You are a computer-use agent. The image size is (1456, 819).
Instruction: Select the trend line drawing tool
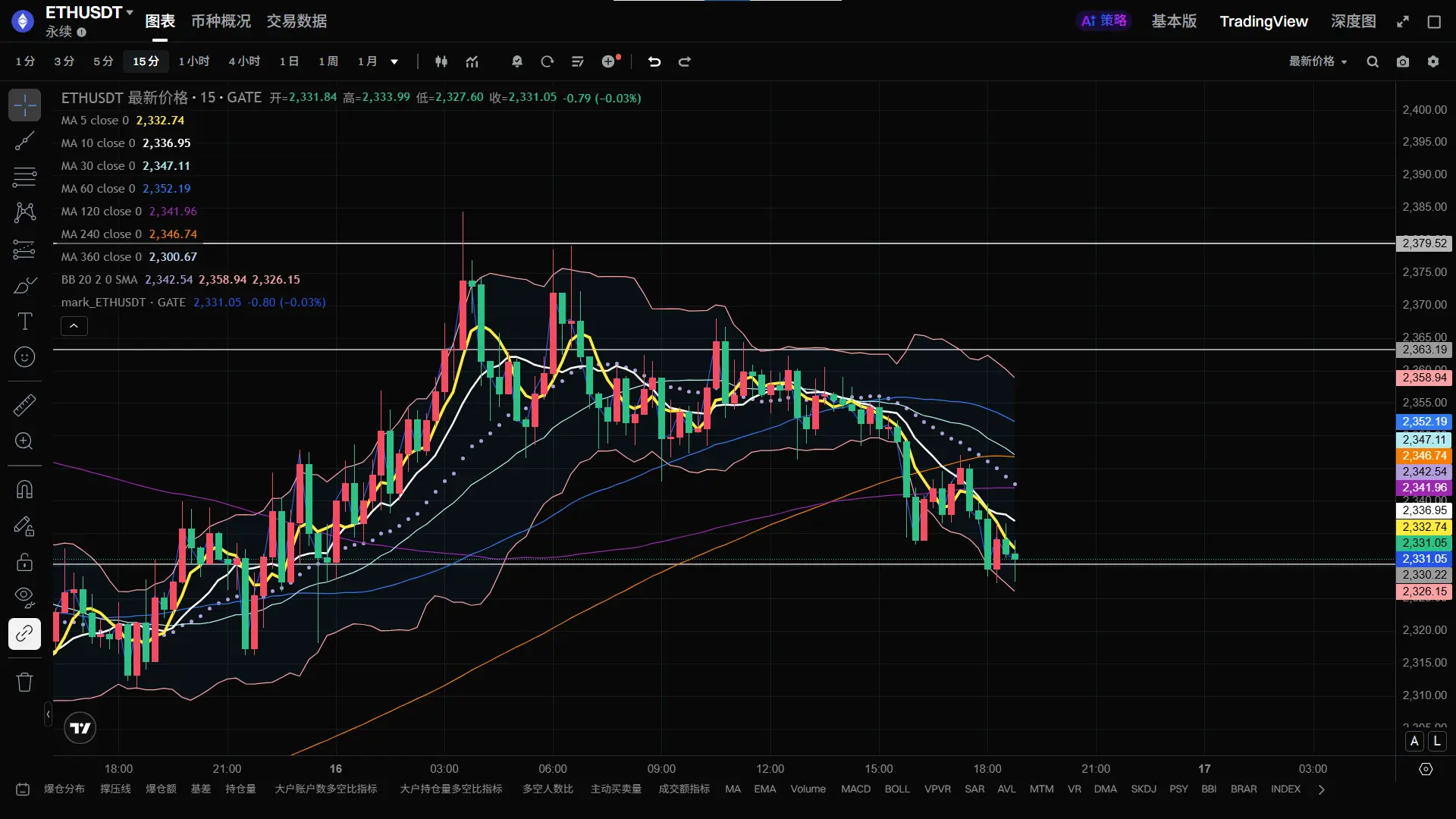tap(24, 141)
